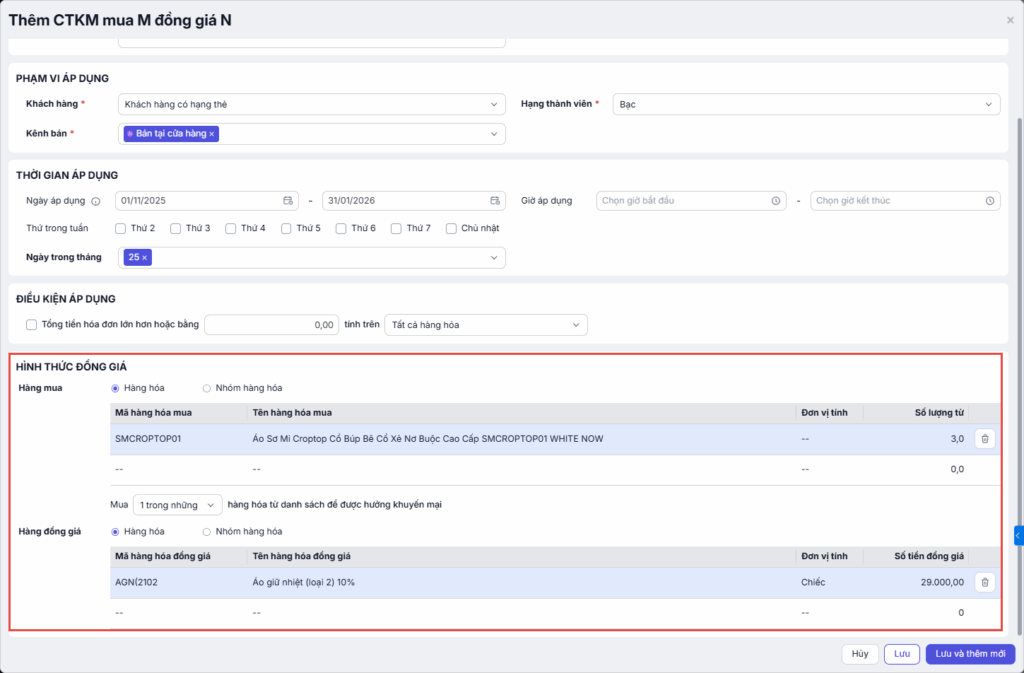Delete the SMCROPTOP01 product row

[x=984, y=439]
